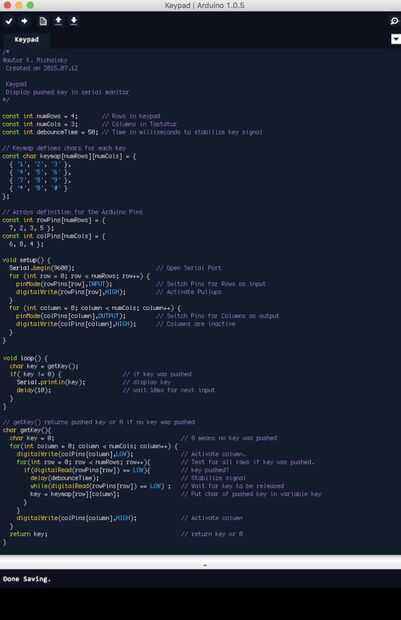
Task: Upload sketch with the right-arrow icon
Action: [x=25, y=21]
